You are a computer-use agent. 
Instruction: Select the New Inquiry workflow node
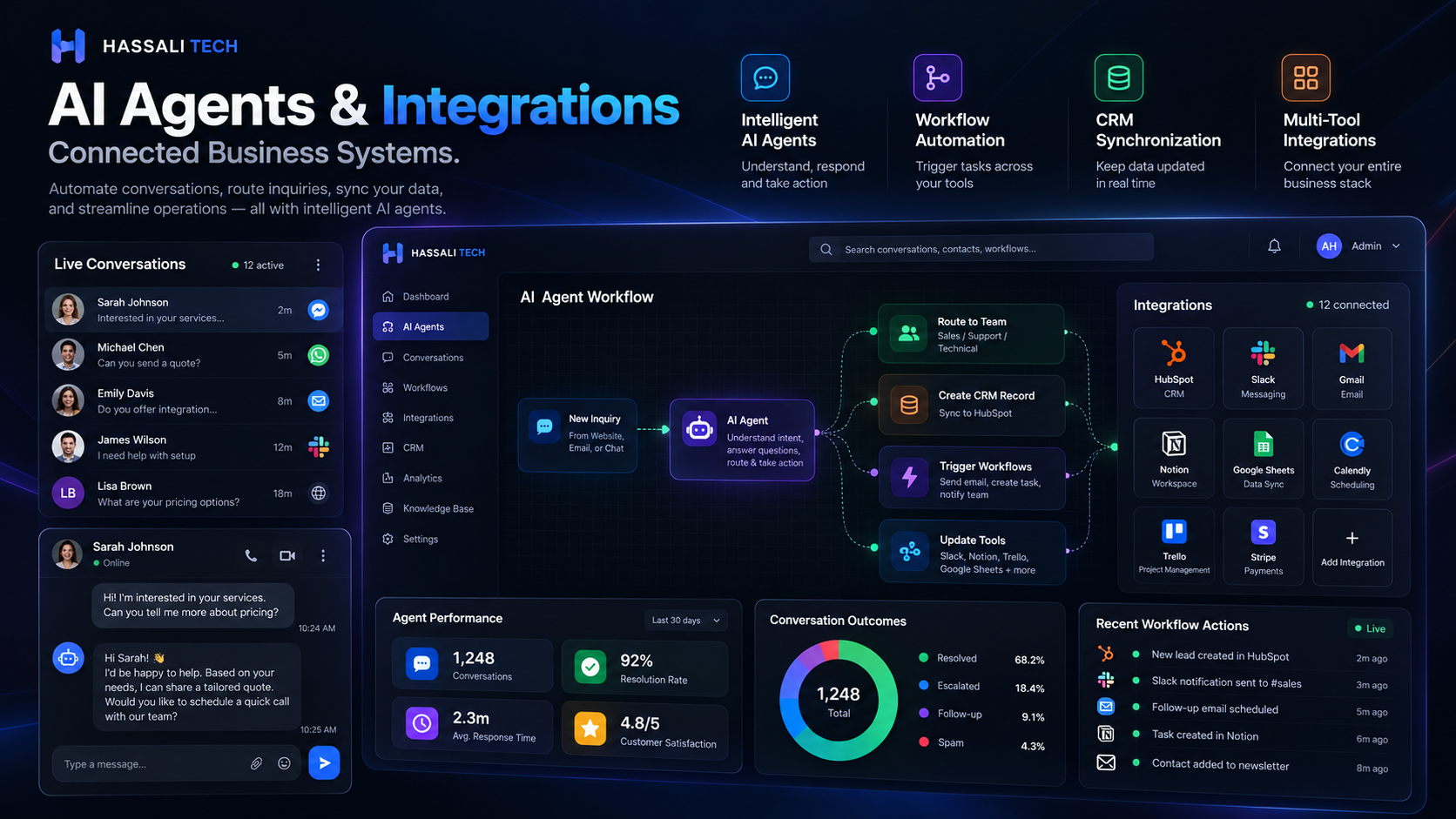[x=577, y=435]
